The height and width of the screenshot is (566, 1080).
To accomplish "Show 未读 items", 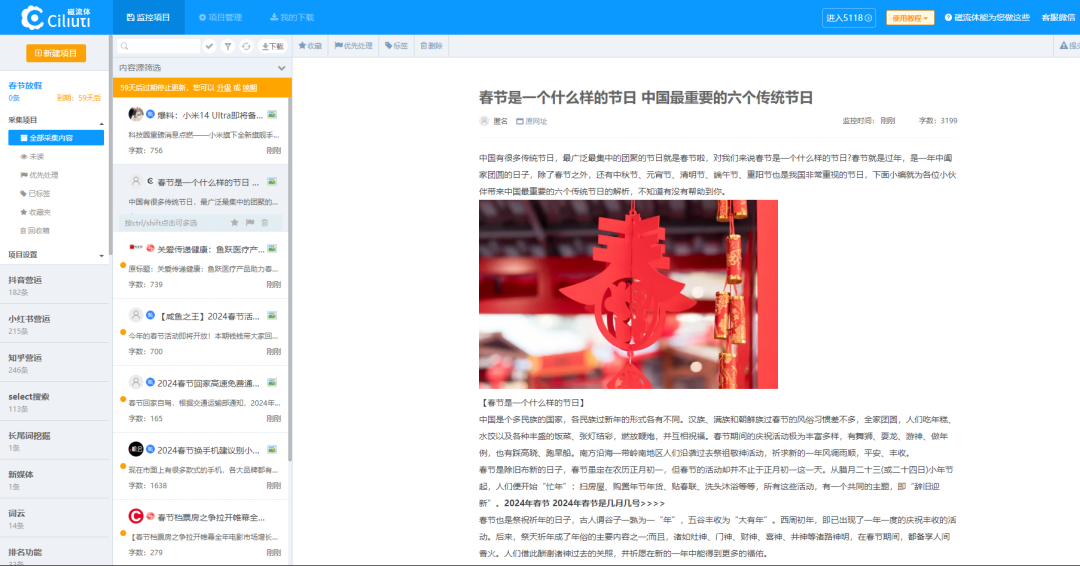I will pyautogui.click(x=32, y=156).
